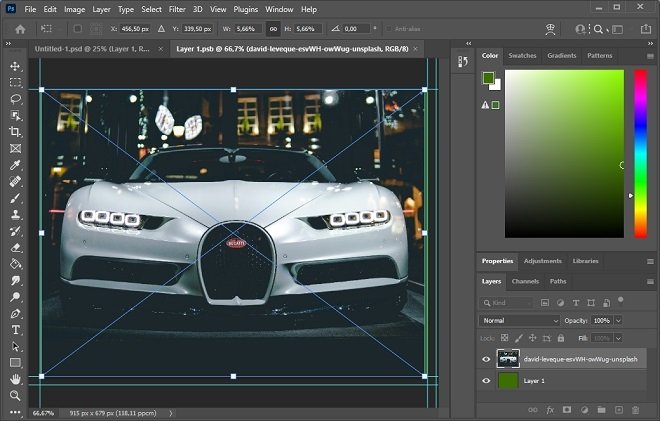Open the Layers panel options menu

pos(650,282)
